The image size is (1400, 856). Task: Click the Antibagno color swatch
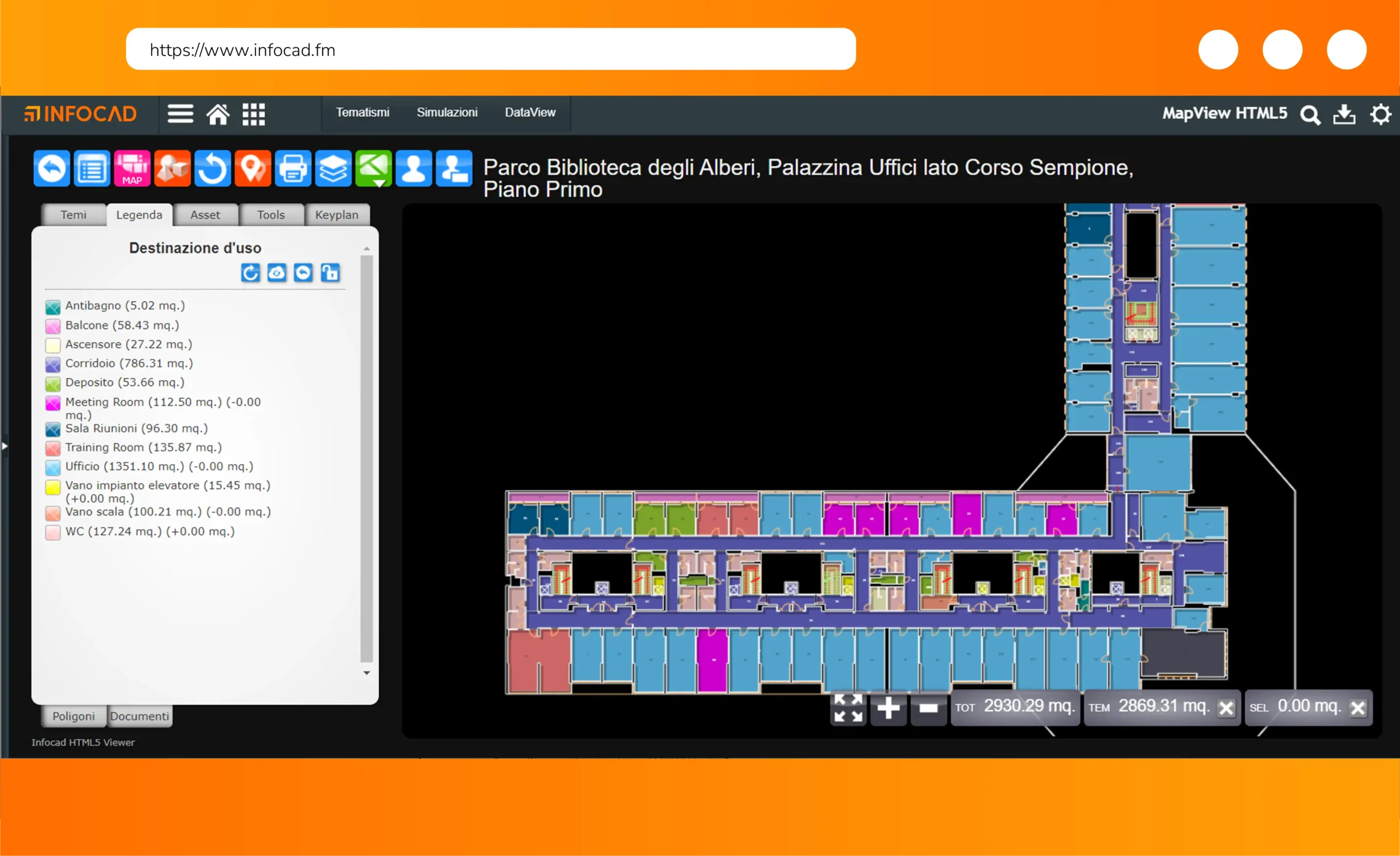[53, 307]
